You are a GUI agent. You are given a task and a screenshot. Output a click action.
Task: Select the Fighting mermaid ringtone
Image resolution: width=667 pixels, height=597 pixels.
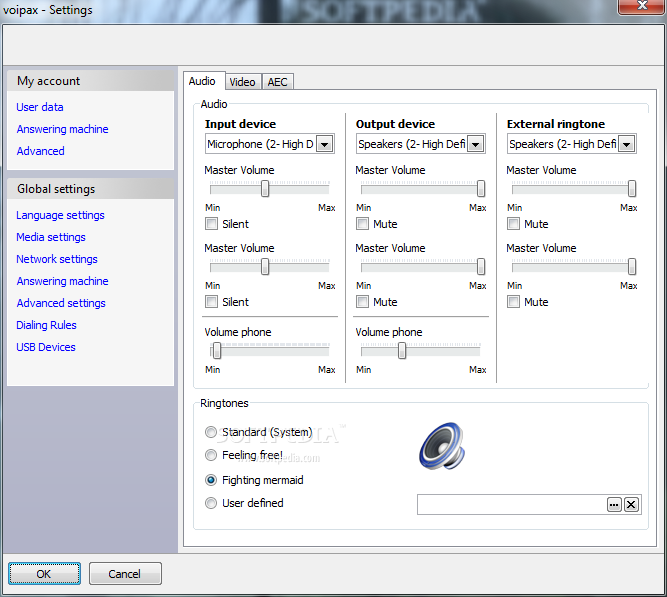click(x=211, y=480)
